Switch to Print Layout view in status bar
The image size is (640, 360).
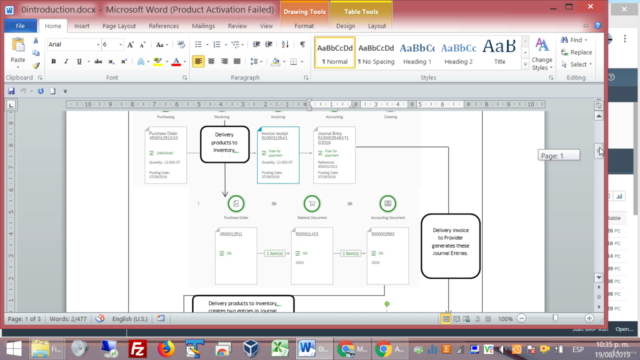click(x=446, y=319)
